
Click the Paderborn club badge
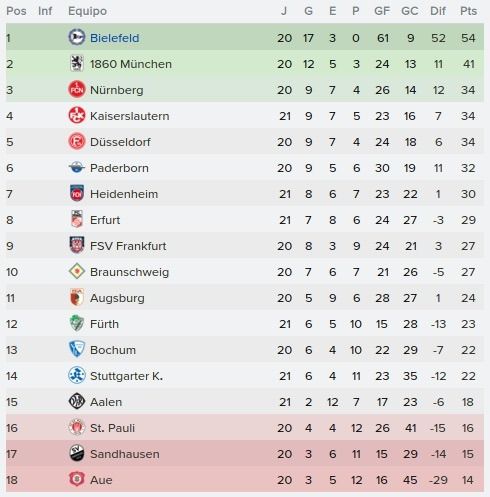(x=77, y=167)
